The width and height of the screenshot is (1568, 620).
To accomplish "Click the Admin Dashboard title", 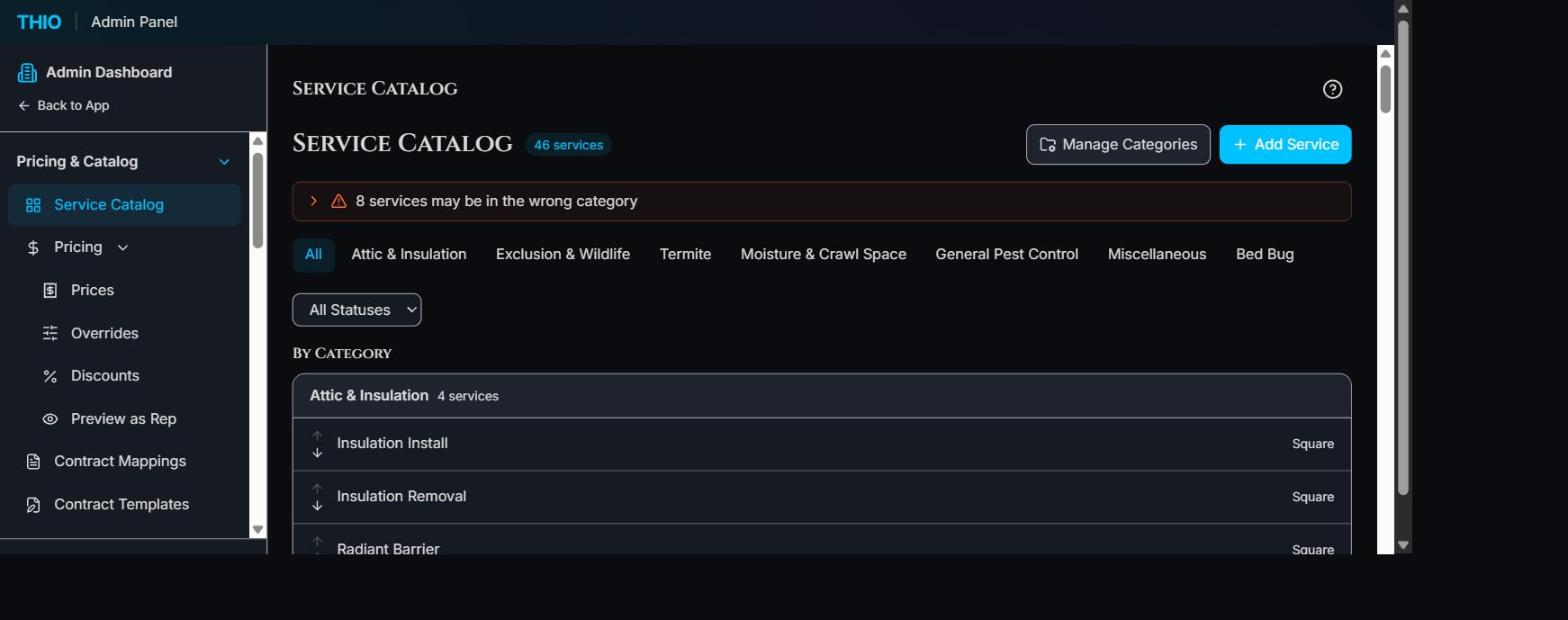I will coord(109,72).
